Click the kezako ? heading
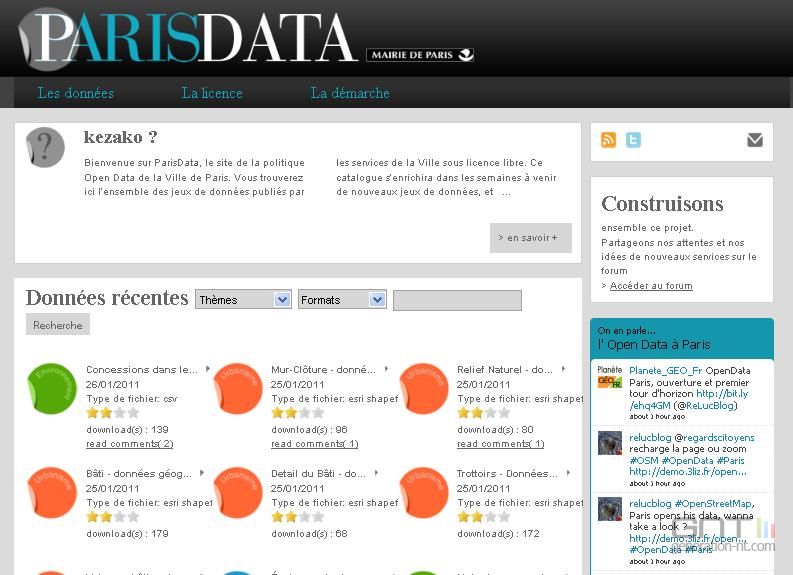Image resolution: width=793 pixels, height=575 pixels. tap(120, 137)
